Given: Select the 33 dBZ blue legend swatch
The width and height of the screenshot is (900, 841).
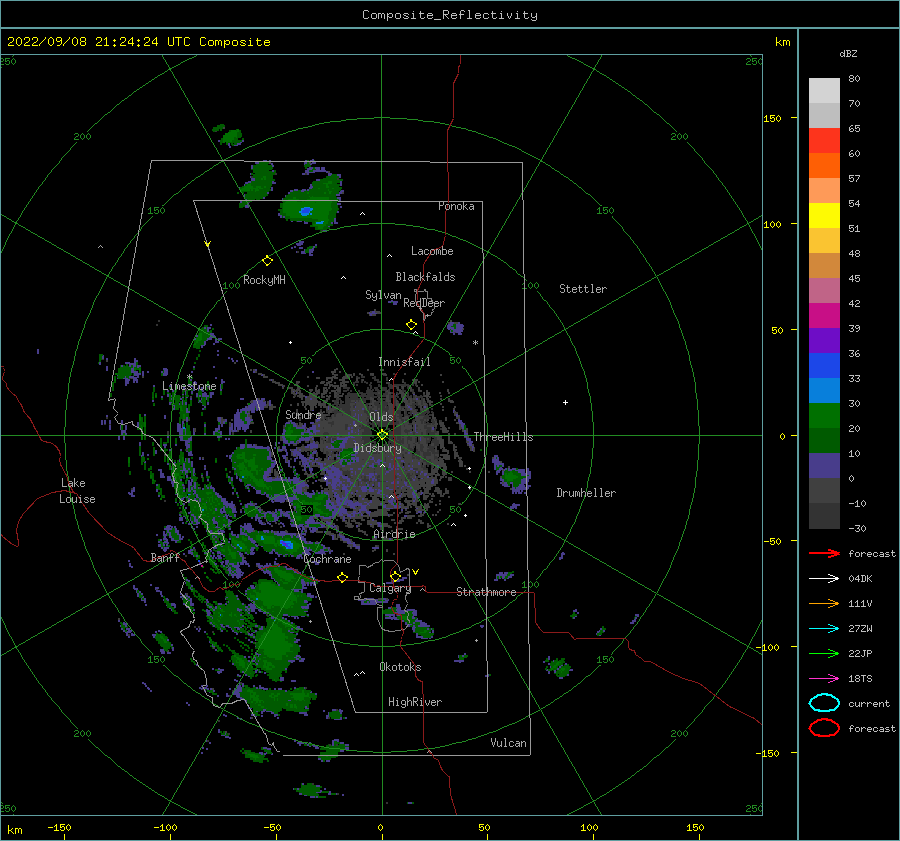Looking at the screenshot, I should (x=824, y=365).
